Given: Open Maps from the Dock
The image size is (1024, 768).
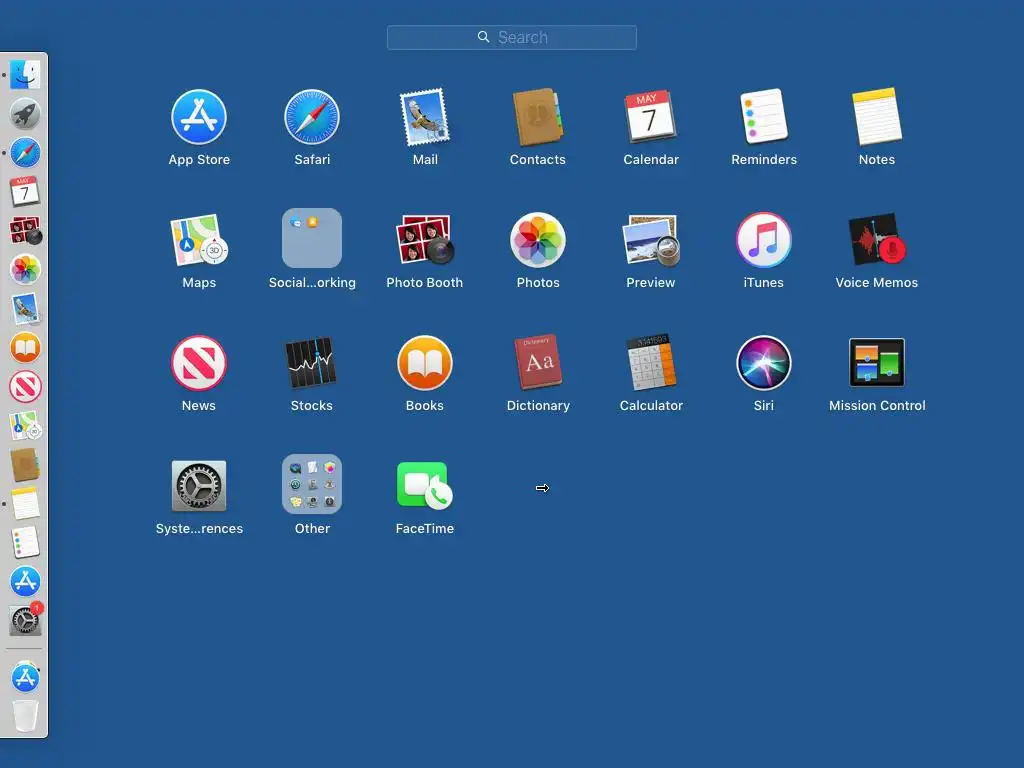Looking at the screenshot, I should pos(25,426).
